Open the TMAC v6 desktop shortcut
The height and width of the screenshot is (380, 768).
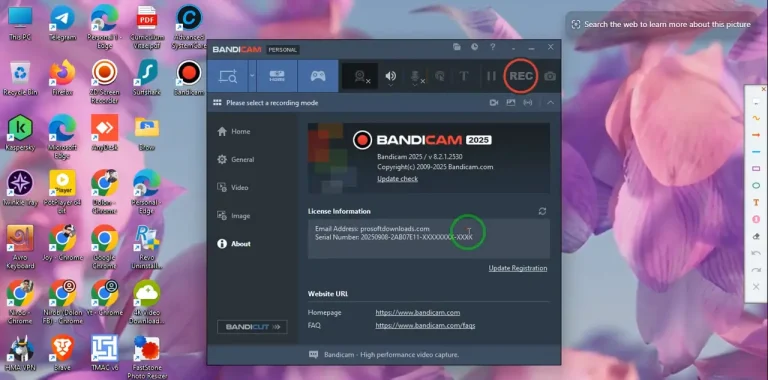click(x=104, y=352)
